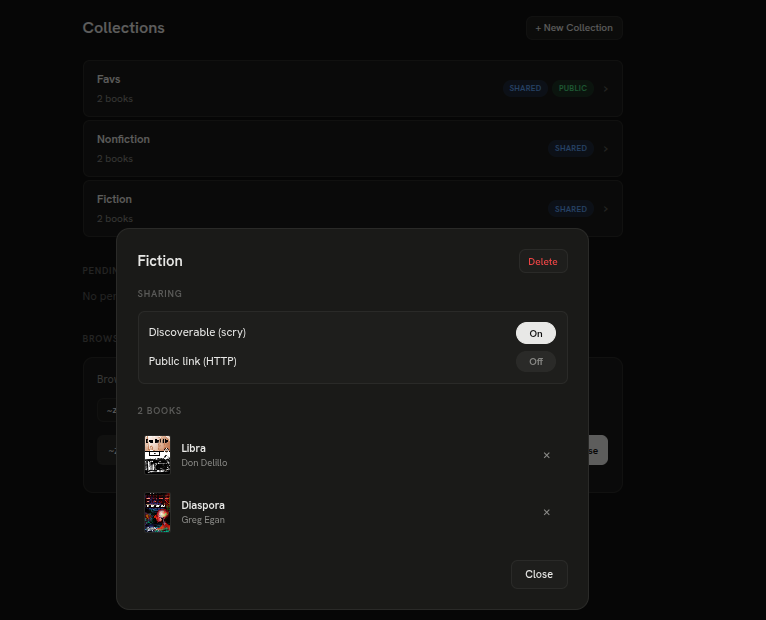Create a new collection

tap(574, 28)
